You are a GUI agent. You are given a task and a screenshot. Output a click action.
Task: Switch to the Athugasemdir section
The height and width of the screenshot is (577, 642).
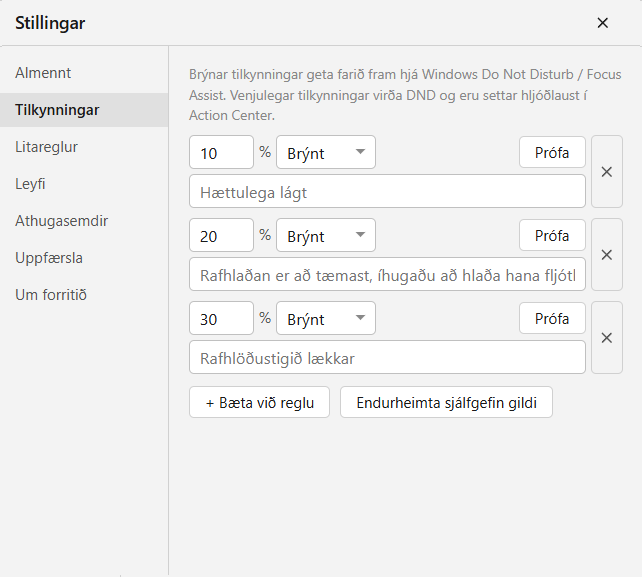tap(84, 221)
